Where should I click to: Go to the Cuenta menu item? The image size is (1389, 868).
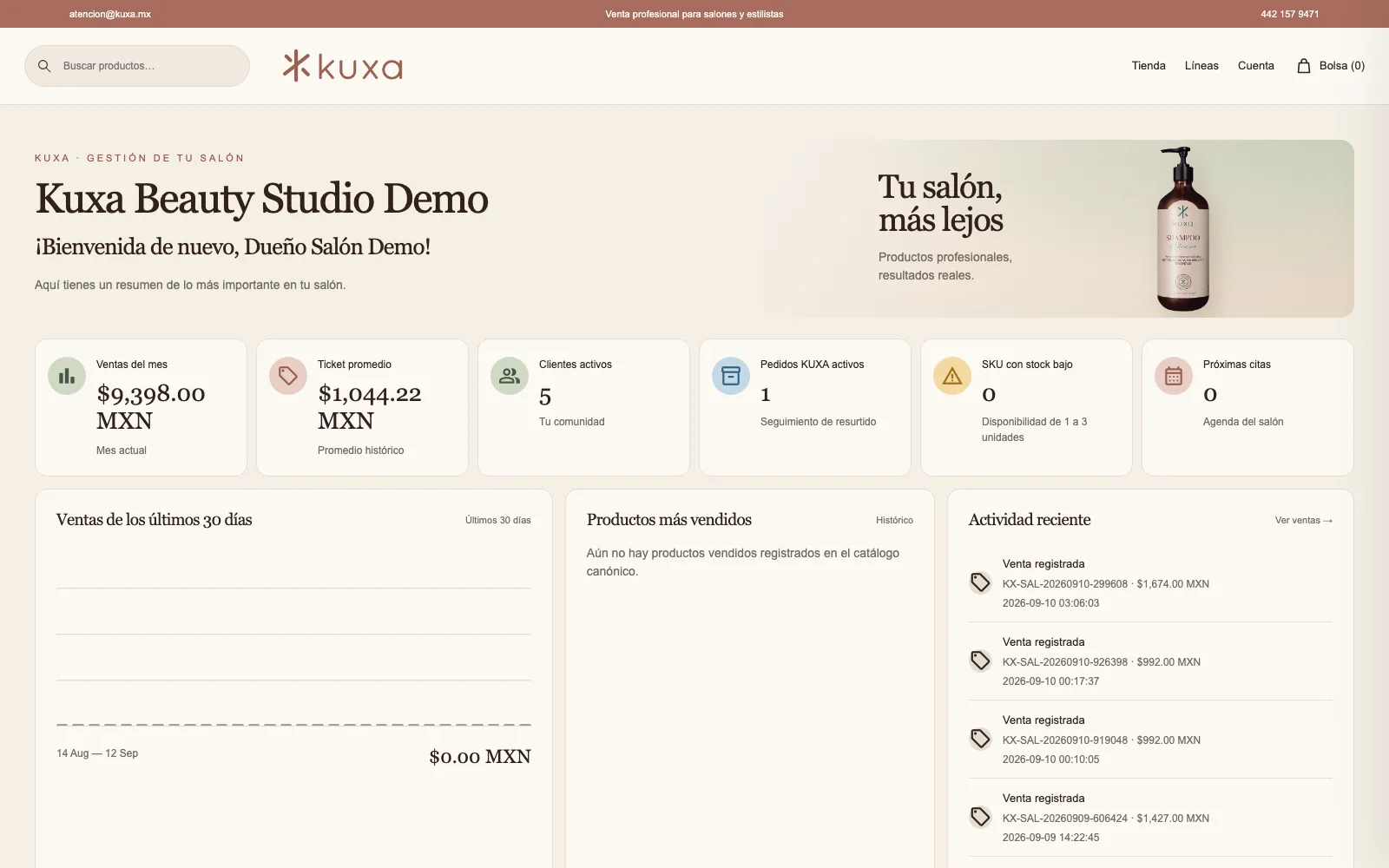click(1256, 66)
